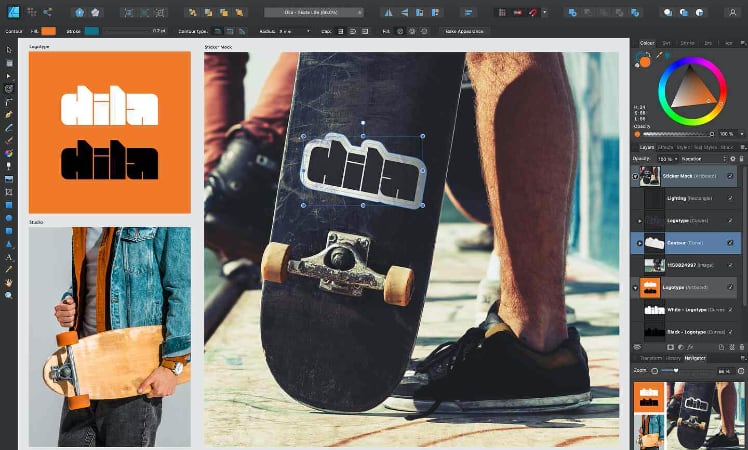Select the Artistic Text tool
The height and width of the screenshot is (450, 748).
click(9, 257)
